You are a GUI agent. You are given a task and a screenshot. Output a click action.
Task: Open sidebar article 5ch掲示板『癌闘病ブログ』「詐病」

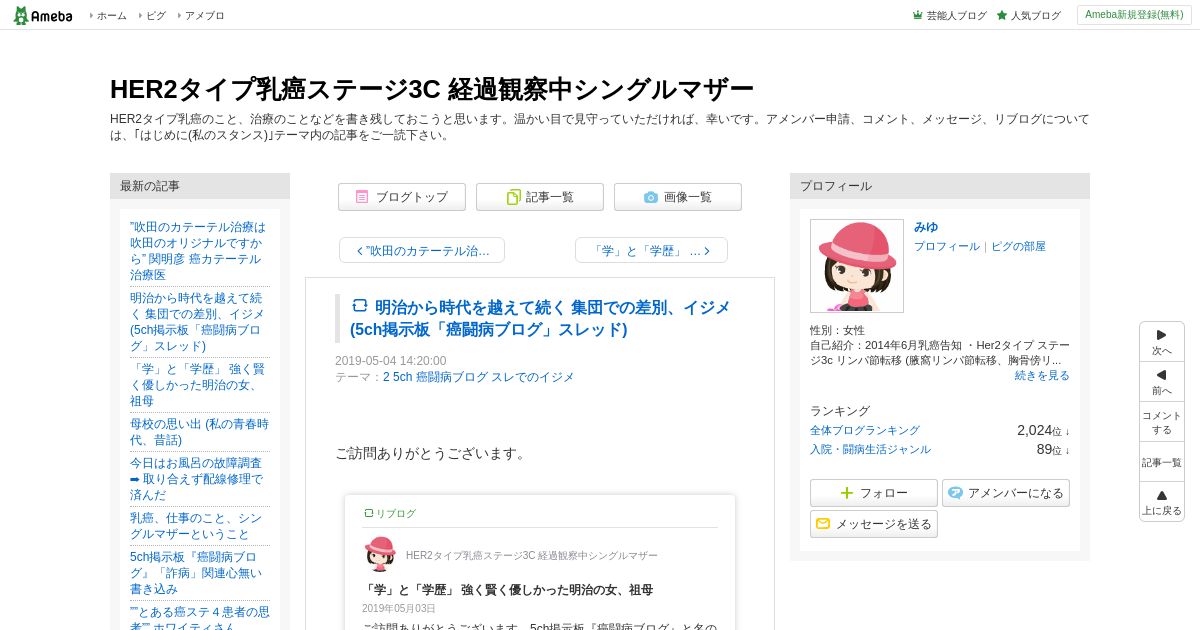coord(198,573)
